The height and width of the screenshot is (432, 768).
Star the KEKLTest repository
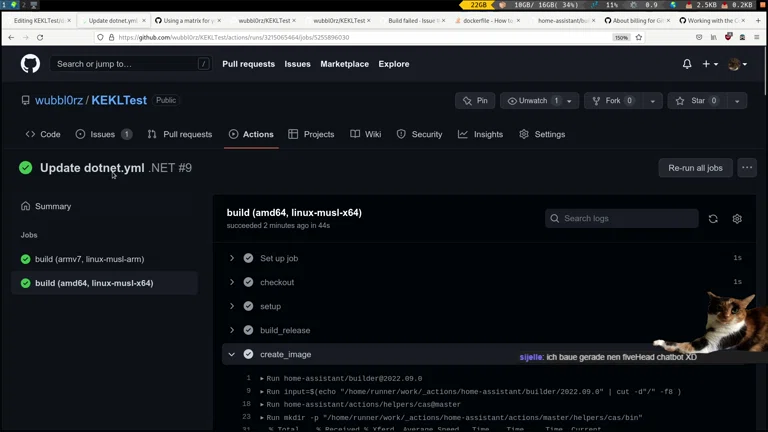697,100
